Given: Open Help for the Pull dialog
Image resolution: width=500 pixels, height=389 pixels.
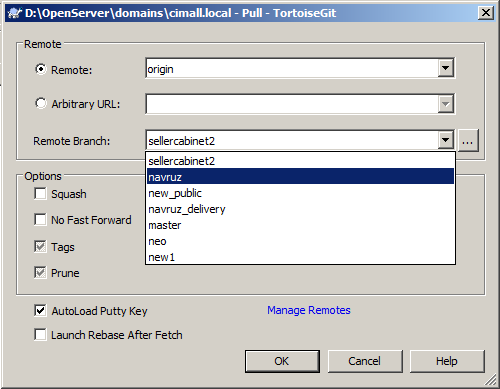Looking at the screenshot, I should (x=447, y=361).
